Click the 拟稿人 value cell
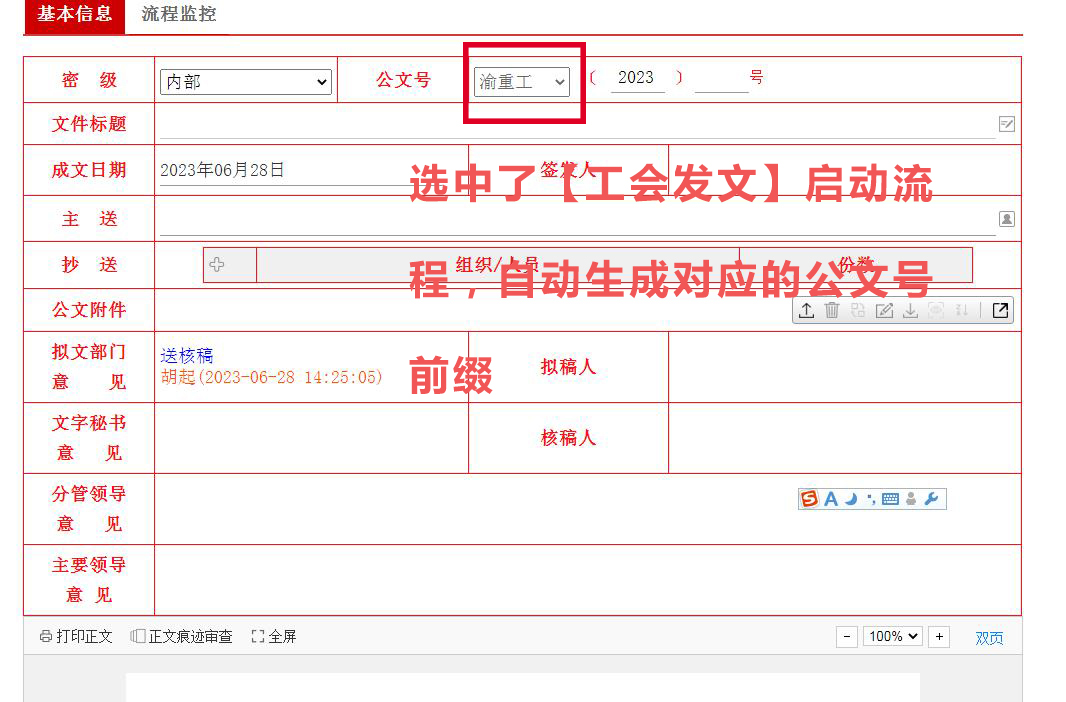Screen dimensions: 1066x702 click(x=844, y=367)
